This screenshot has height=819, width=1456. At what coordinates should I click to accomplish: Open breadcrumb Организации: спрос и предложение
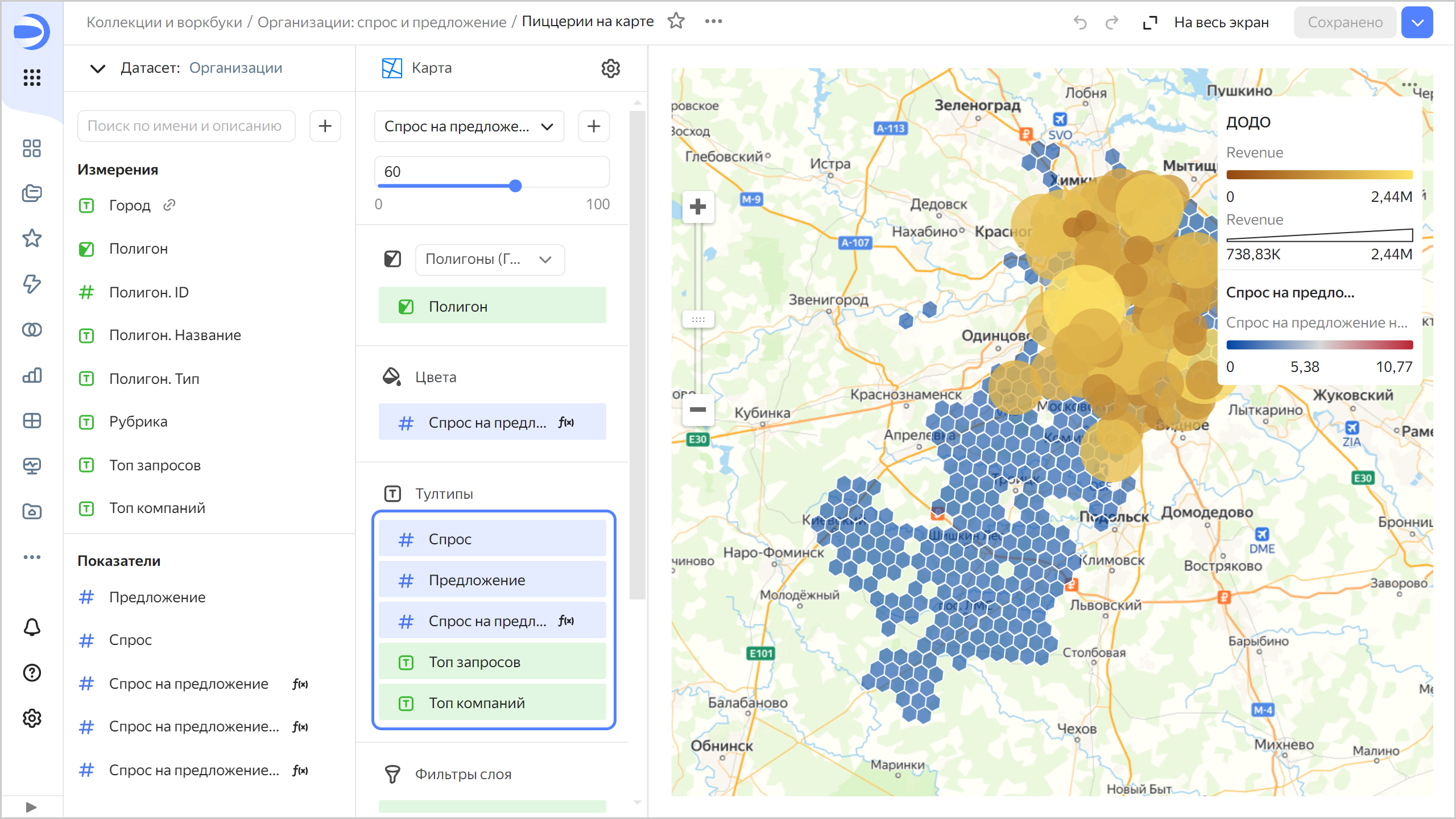[x=382, y=22]
